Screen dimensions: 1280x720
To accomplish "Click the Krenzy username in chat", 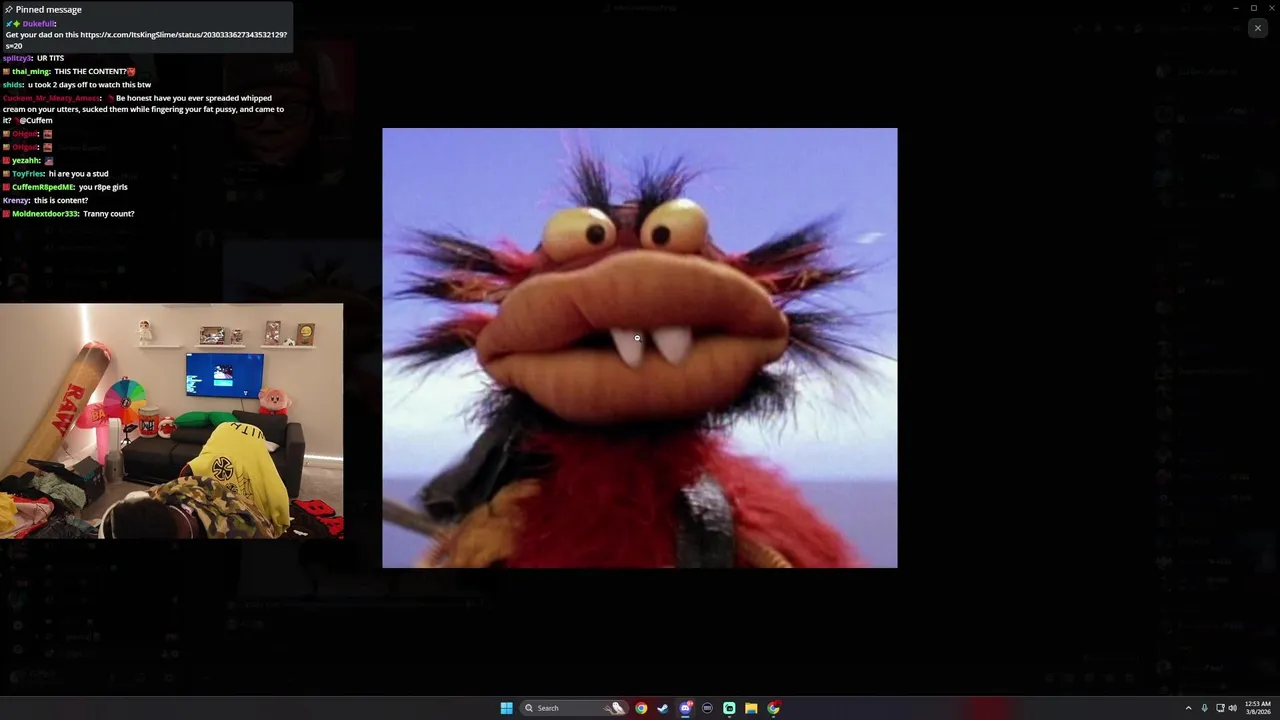I will click(15, 200).
